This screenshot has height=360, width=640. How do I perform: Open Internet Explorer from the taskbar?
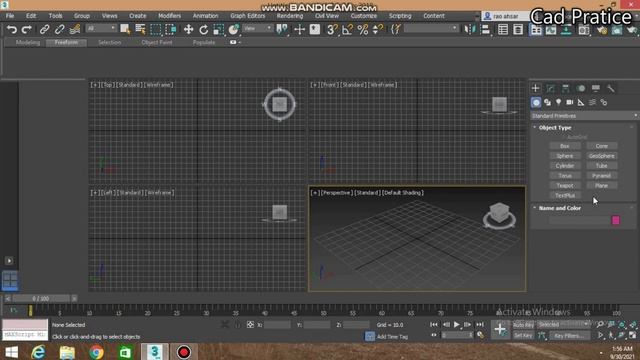pos(38,352)
